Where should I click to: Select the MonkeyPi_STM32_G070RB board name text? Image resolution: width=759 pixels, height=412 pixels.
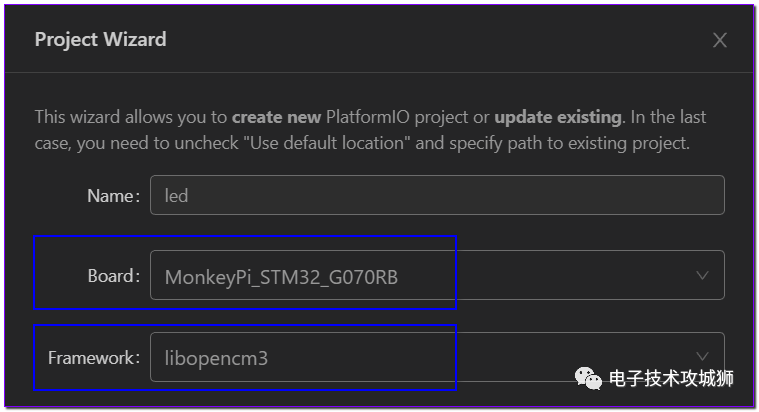coord(281,277)
